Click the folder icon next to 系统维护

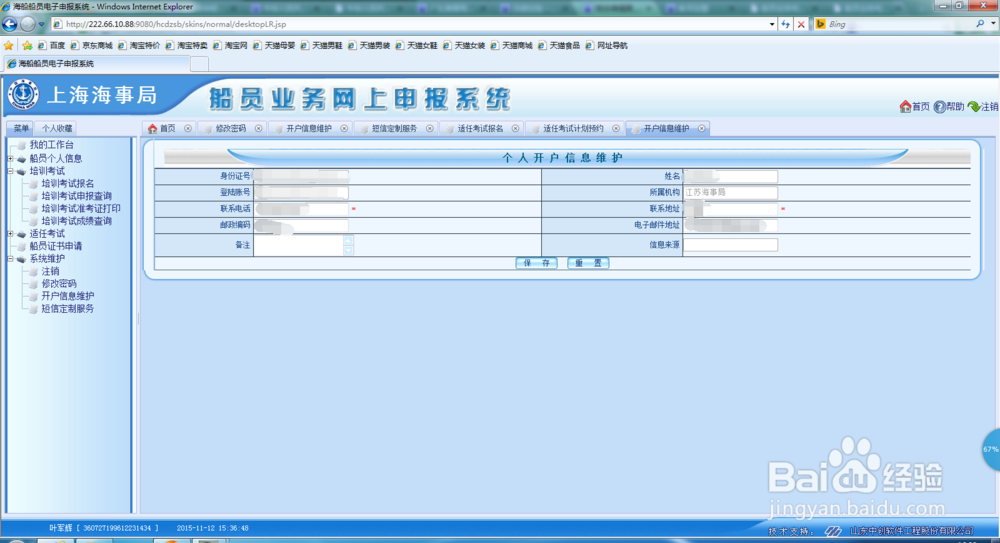[22, 258]
